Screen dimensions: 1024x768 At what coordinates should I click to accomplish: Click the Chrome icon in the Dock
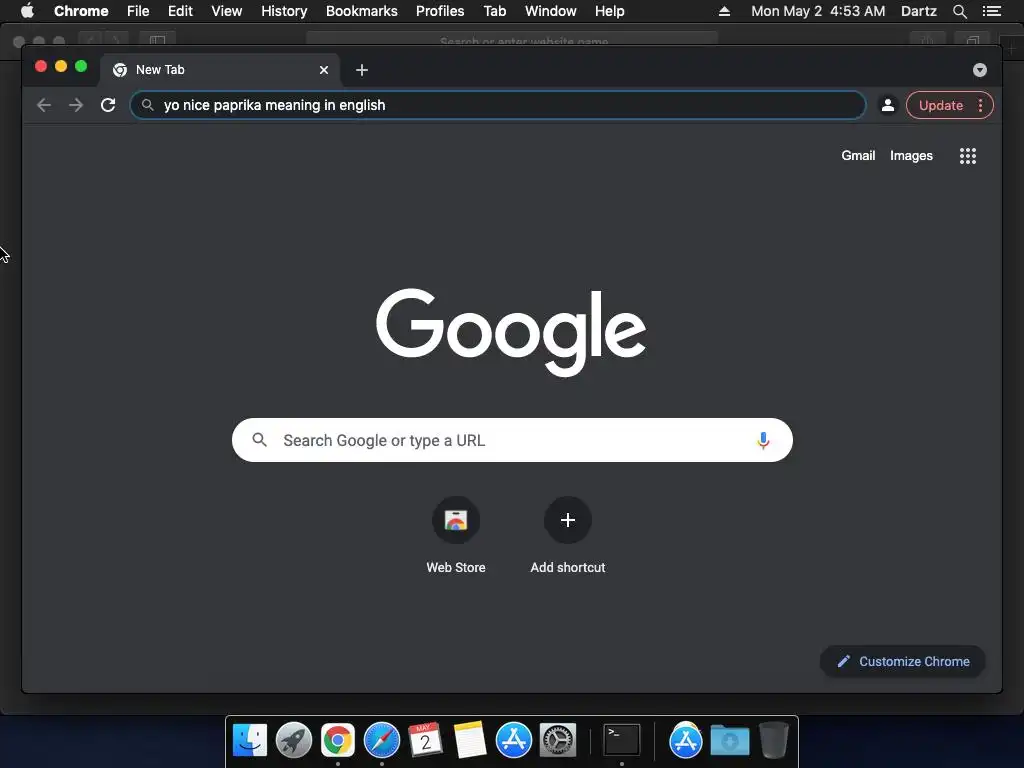338,740
